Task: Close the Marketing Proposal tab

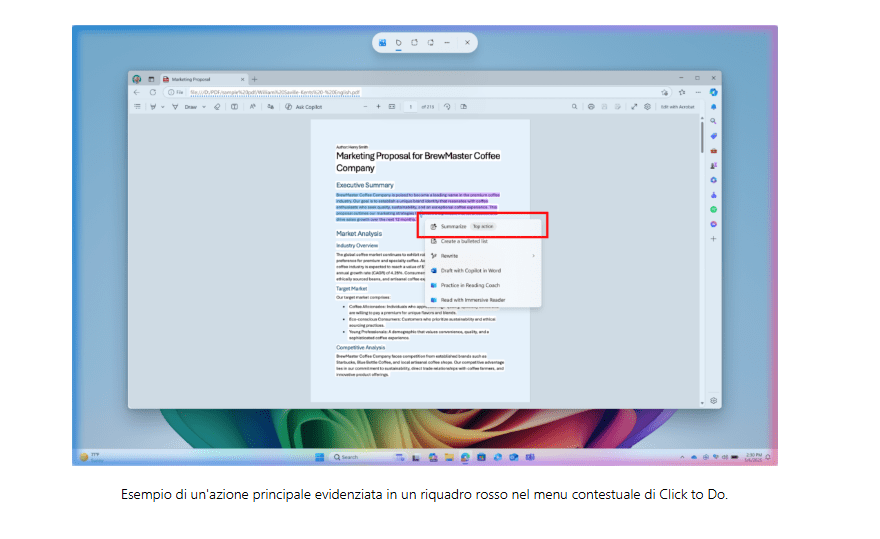Action: click(242, 79)
